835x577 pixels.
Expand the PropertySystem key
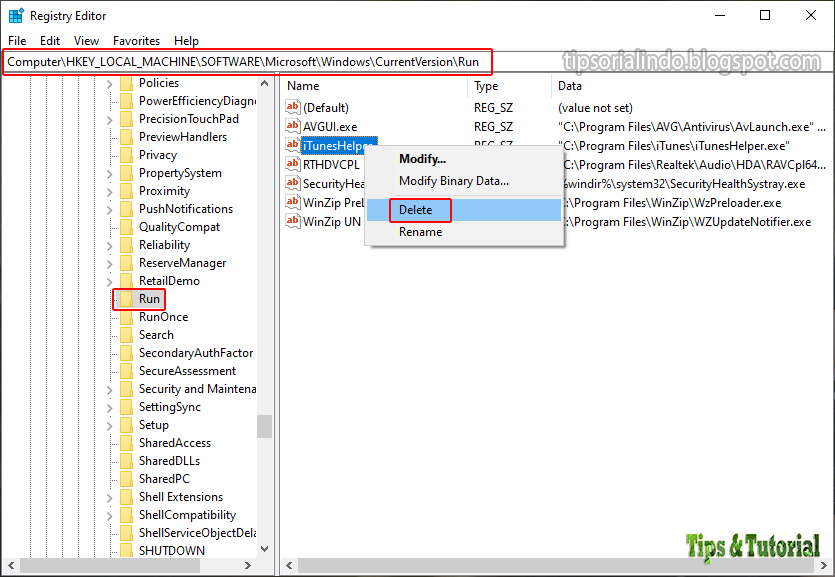coord(109,174)
